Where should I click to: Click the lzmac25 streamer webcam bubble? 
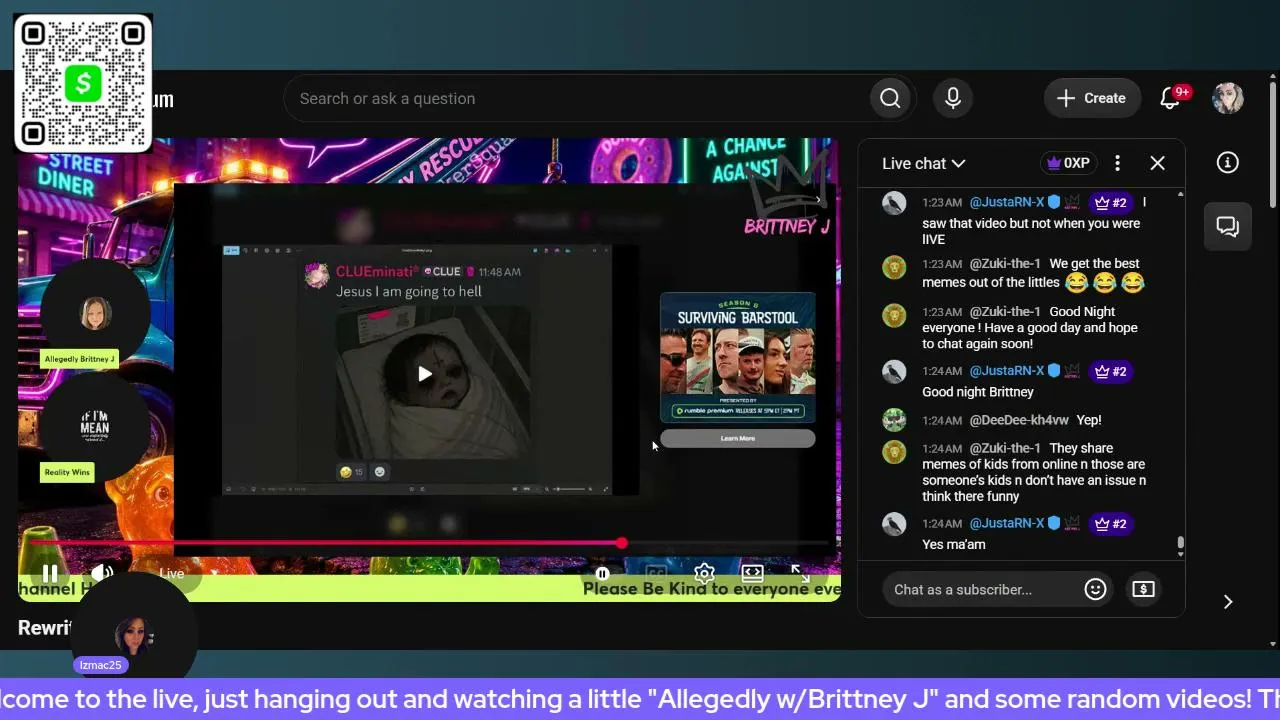click(133, 635)
